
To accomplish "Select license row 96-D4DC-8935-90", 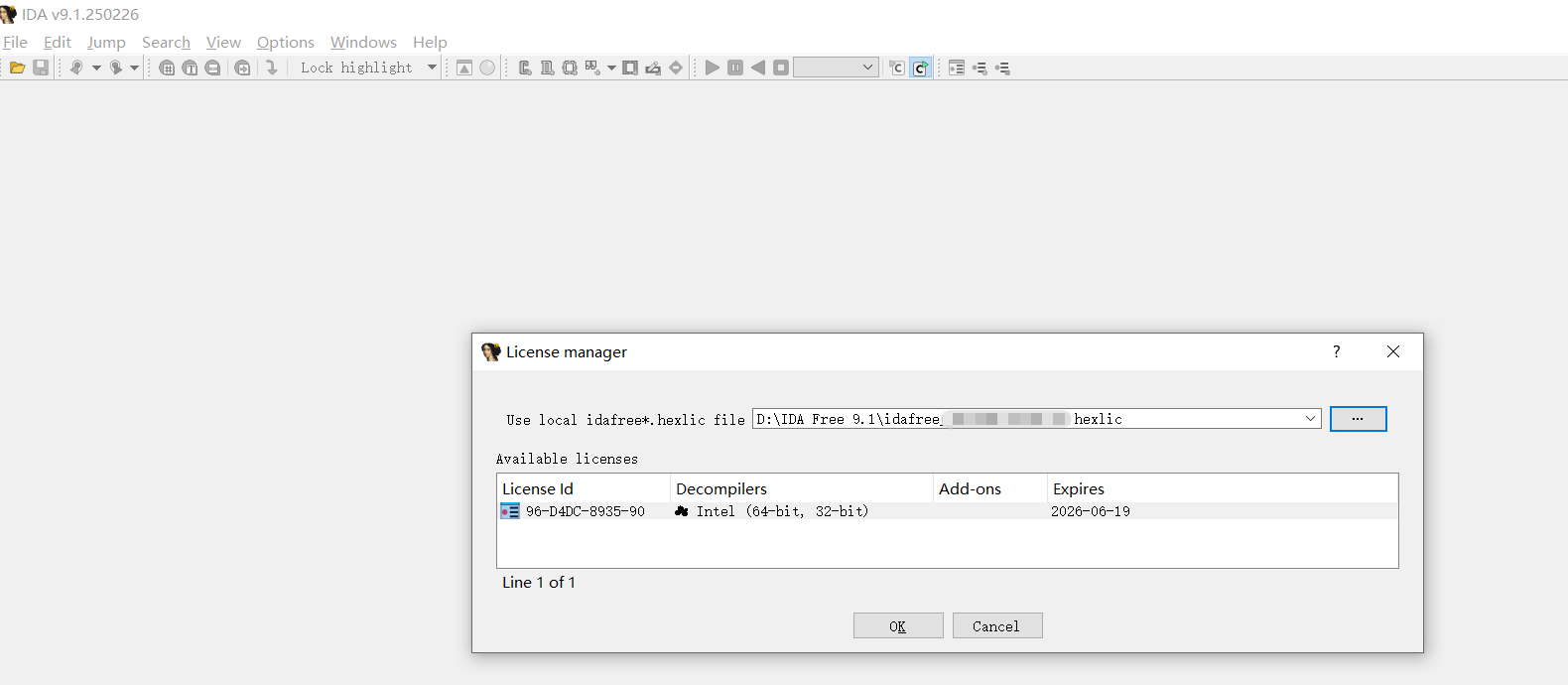I will click(x=585, y=511).
